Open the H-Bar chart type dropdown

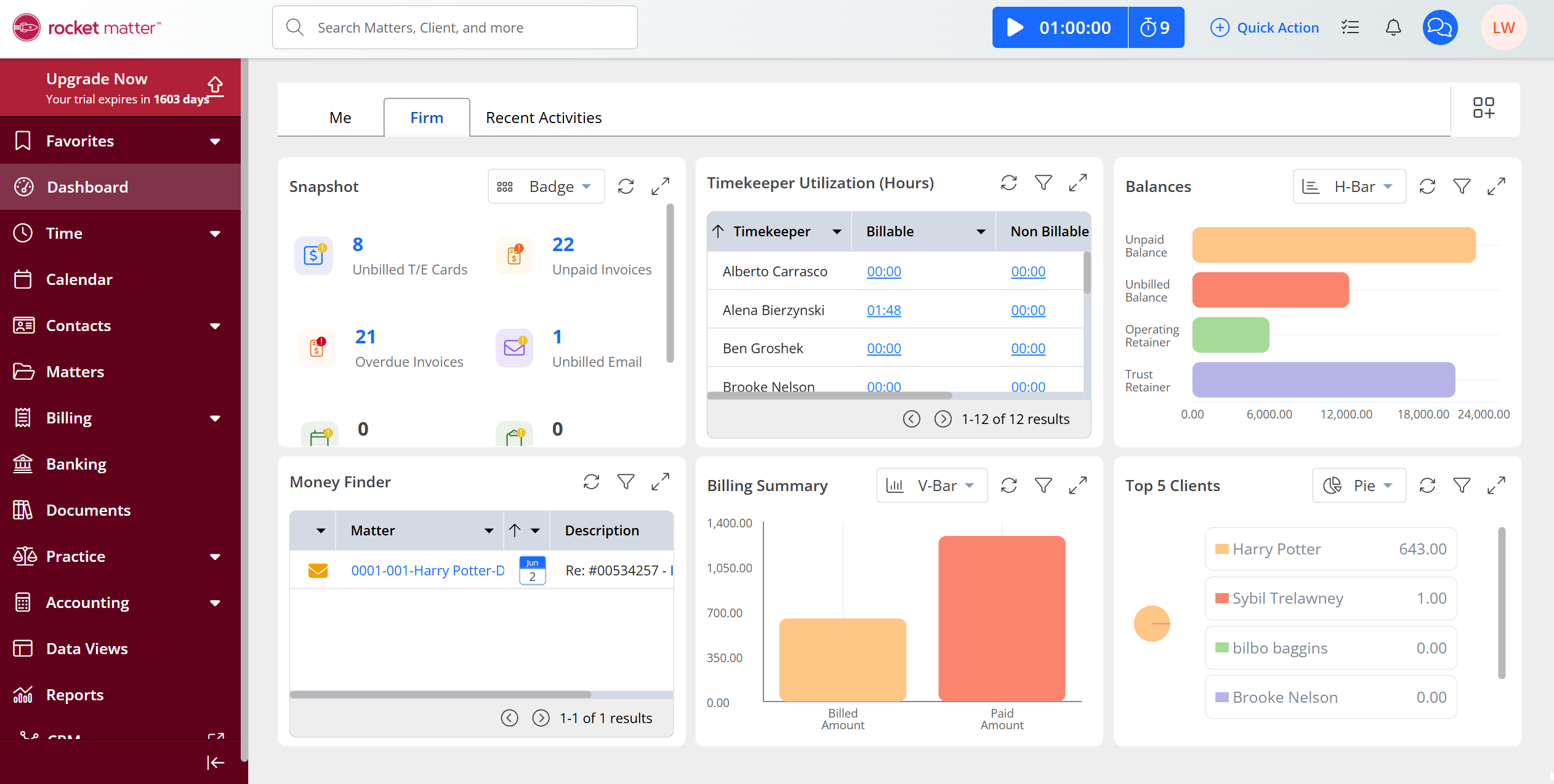[x=1350, y=186]
